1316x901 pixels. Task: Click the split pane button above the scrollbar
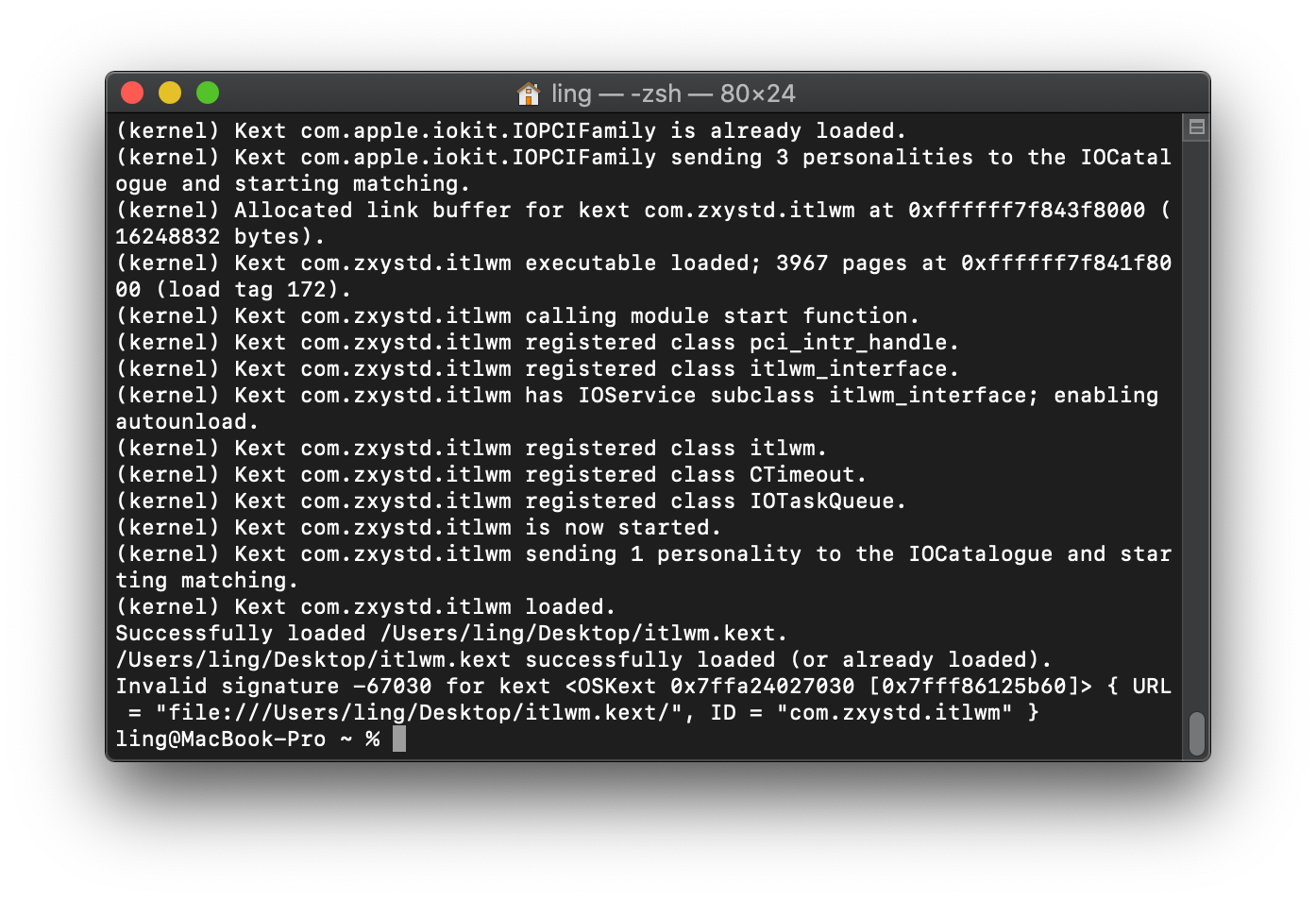click(1195, 127)
